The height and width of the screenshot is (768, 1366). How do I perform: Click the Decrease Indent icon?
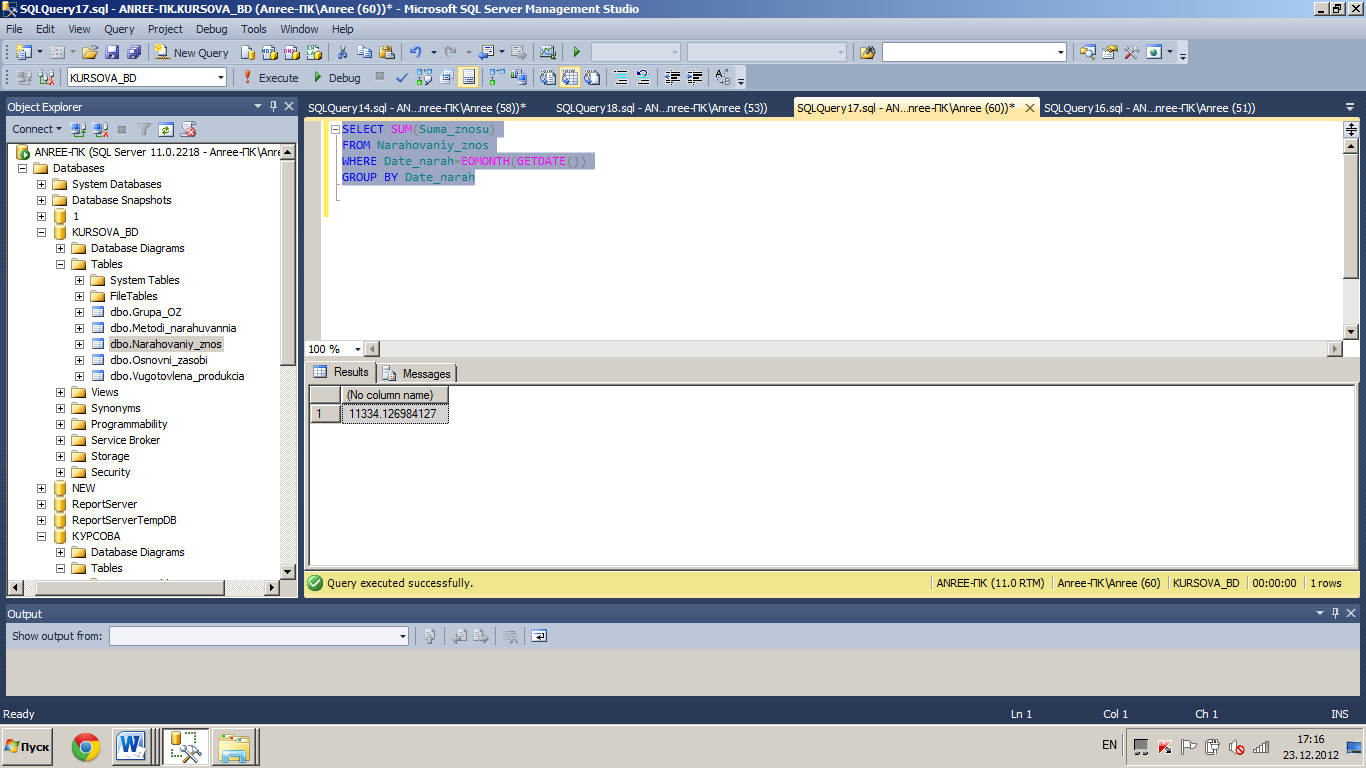tap(672, 77)
